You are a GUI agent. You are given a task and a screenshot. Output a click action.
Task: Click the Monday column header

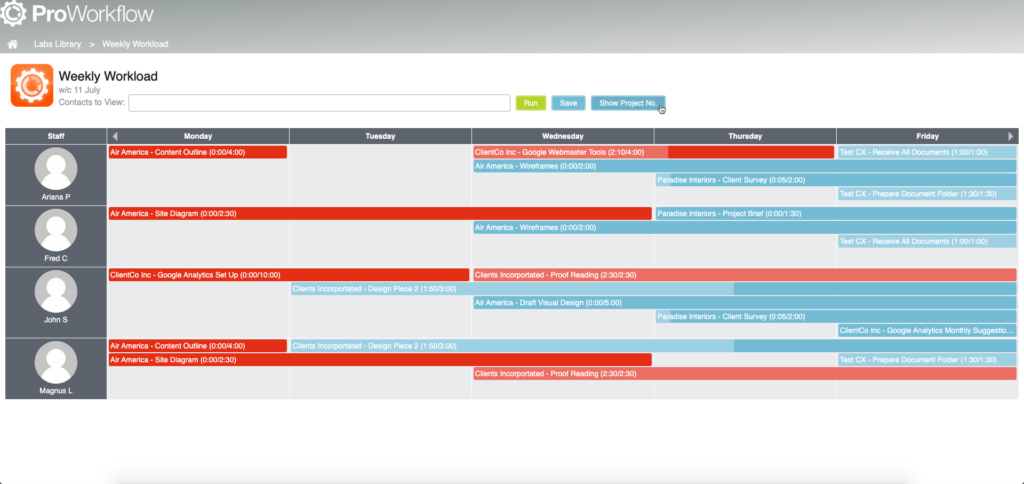(x=198, y=137)
